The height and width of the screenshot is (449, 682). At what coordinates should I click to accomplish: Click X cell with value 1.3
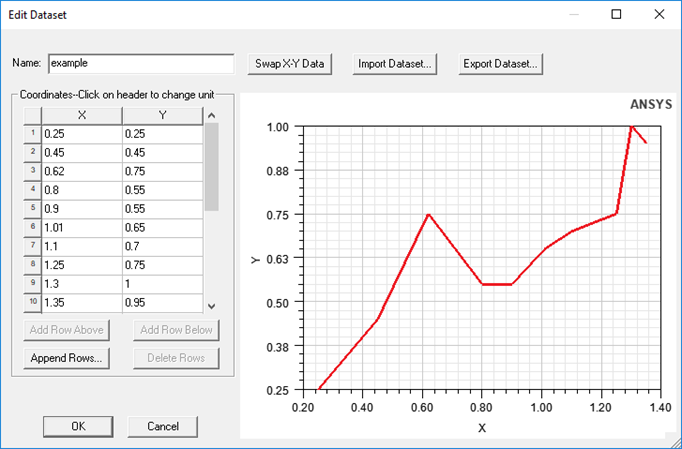(x=82, y=284)
